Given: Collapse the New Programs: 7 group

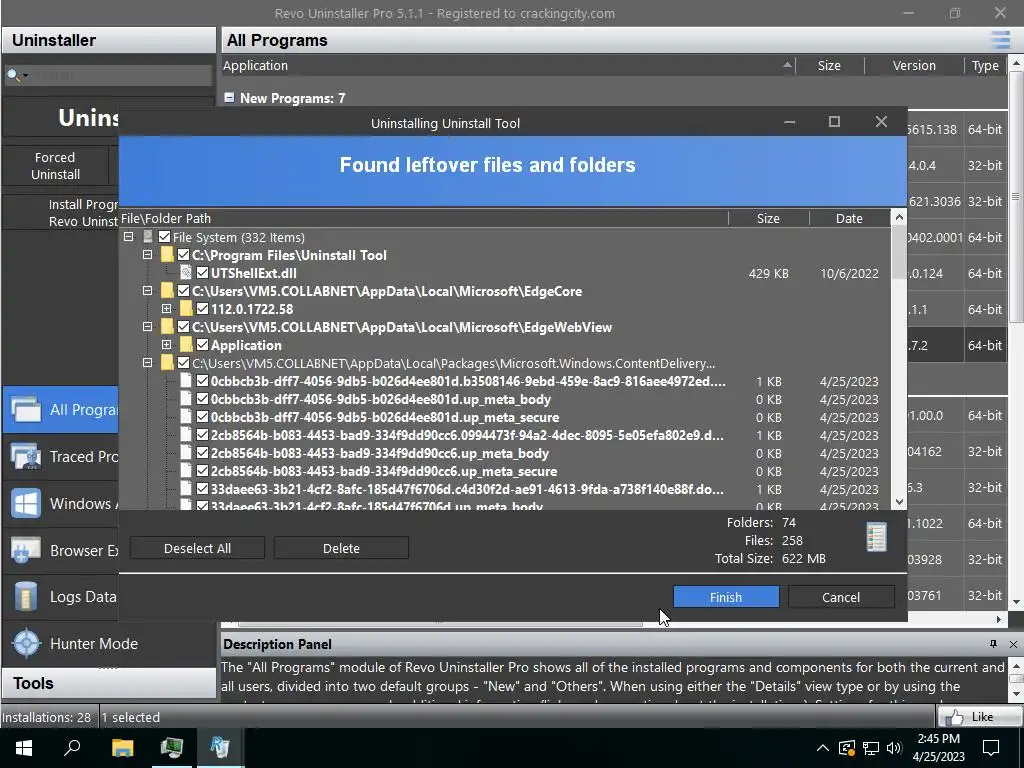Looking at the screenshot, I should pyautogui.click(x=229, y=97).
